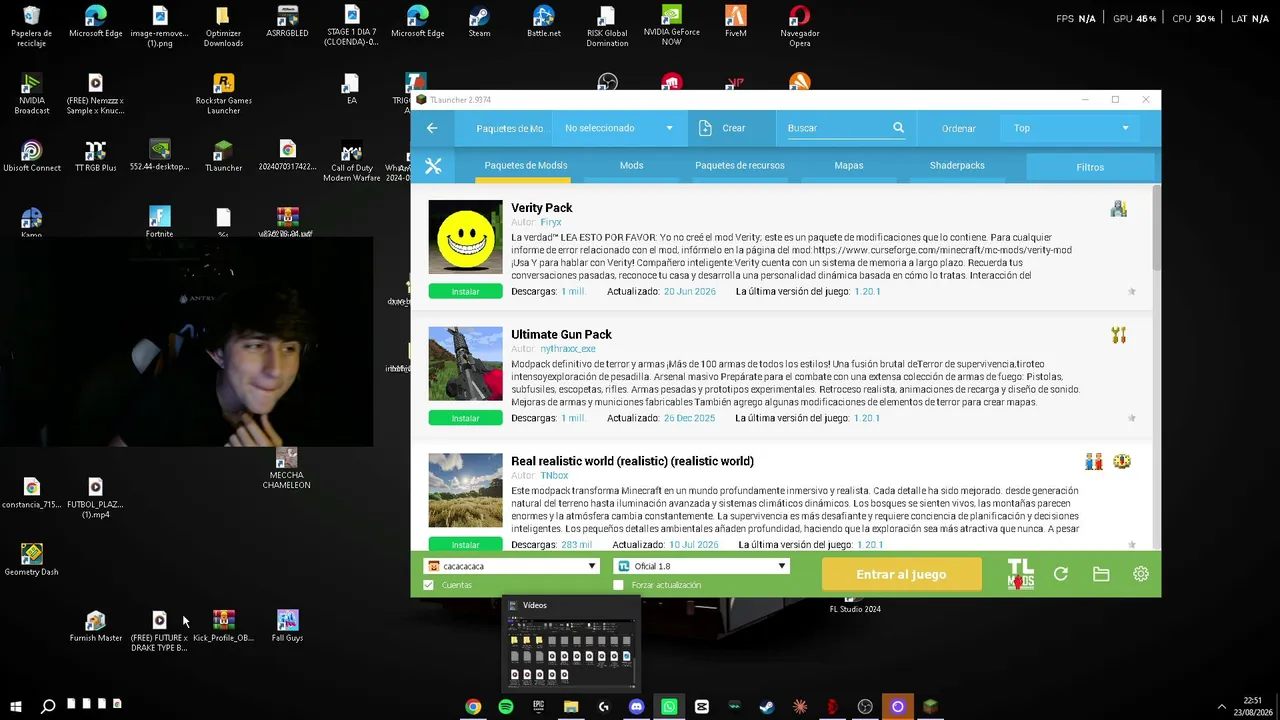Toggle the Cuentas checkbox

[x=429, y=585]
